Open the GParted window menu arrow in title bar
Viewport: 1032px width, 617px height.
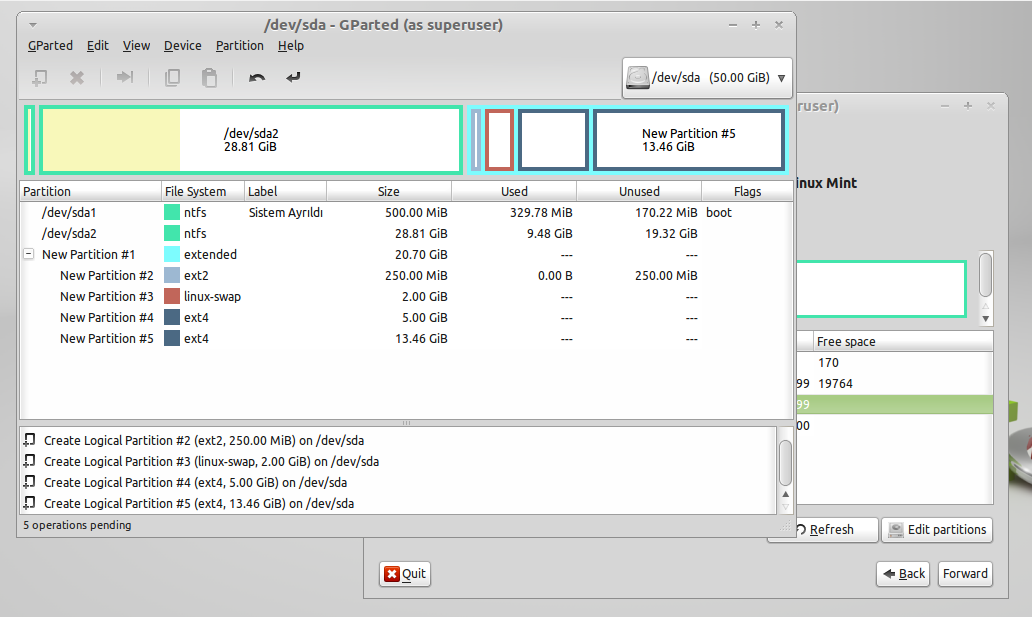coord(32,25)
